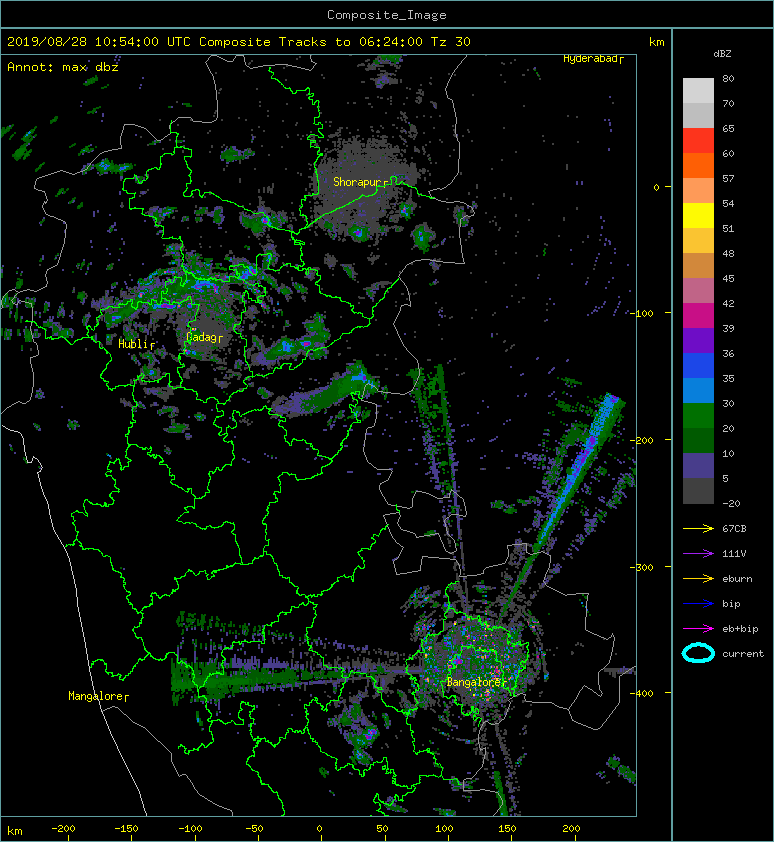Select the purple 39 dBZ swatch
Screen dimensions: 774x842
tap(698, 340)
